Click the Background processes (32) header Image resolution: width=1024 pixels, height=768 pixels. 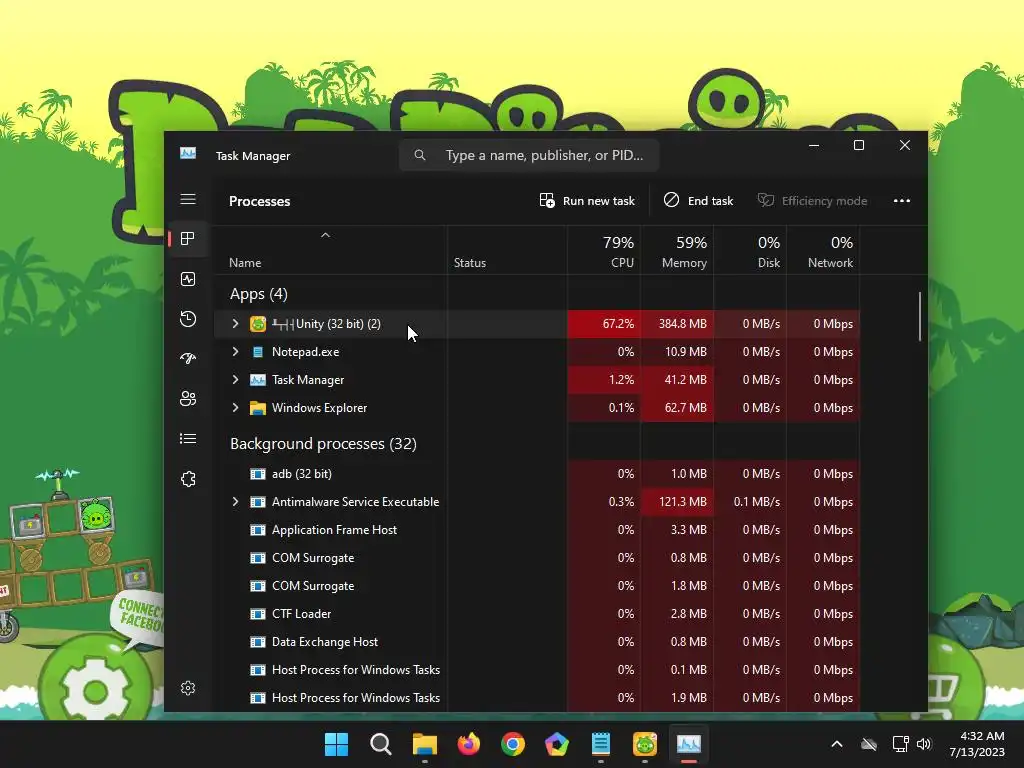[x=323, y=444]
